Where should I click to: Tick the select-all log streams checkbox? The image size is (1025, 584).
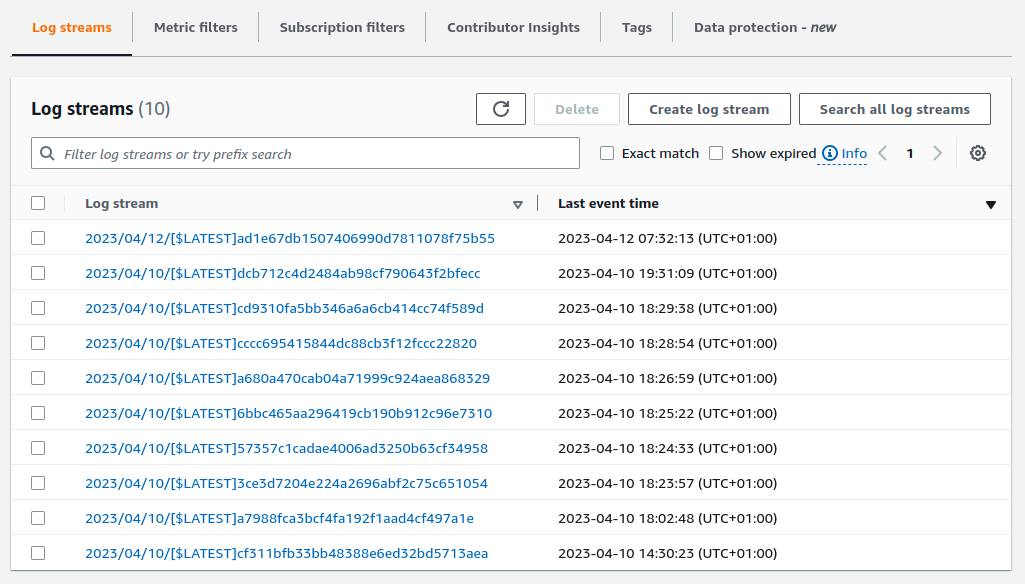click(38, 203)
